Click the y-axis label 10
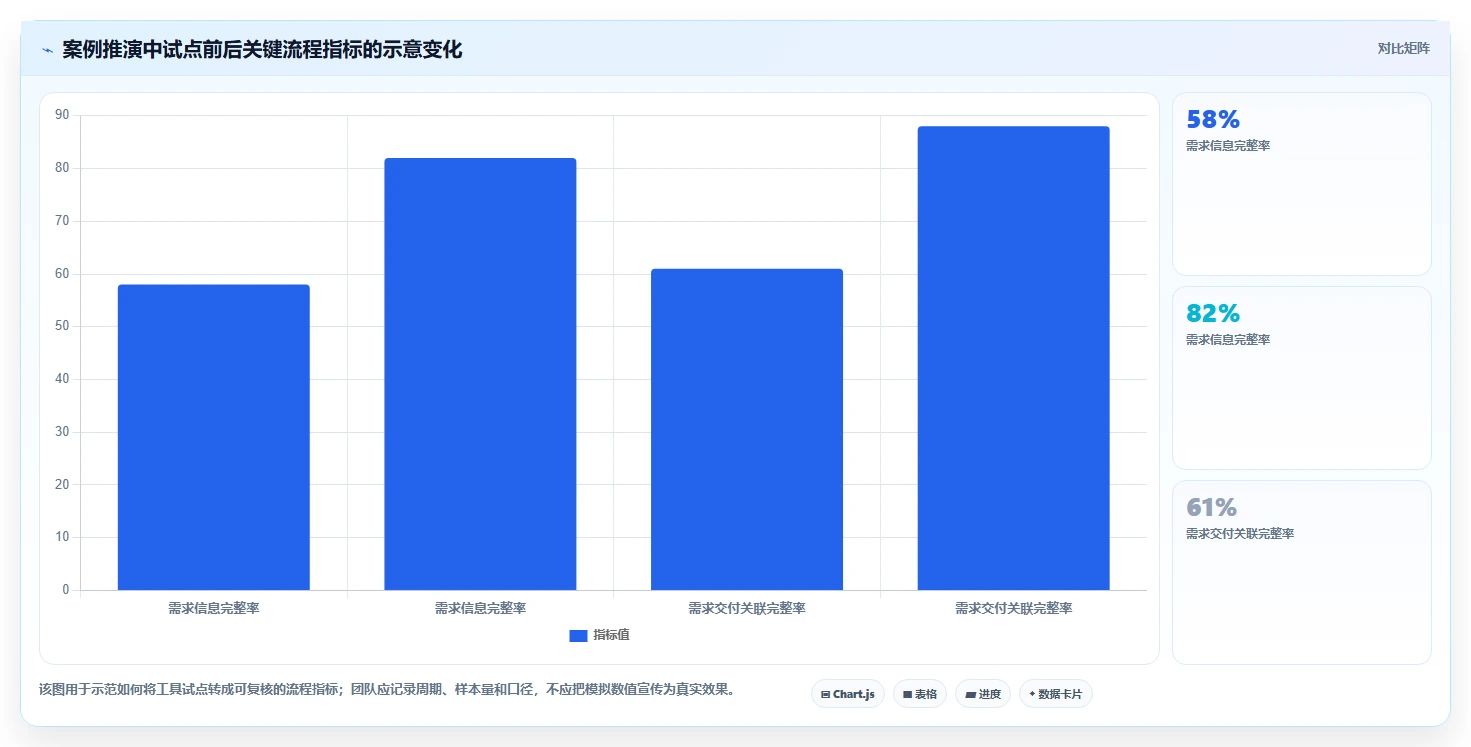The image size is (1471, 747). (63, 537)
